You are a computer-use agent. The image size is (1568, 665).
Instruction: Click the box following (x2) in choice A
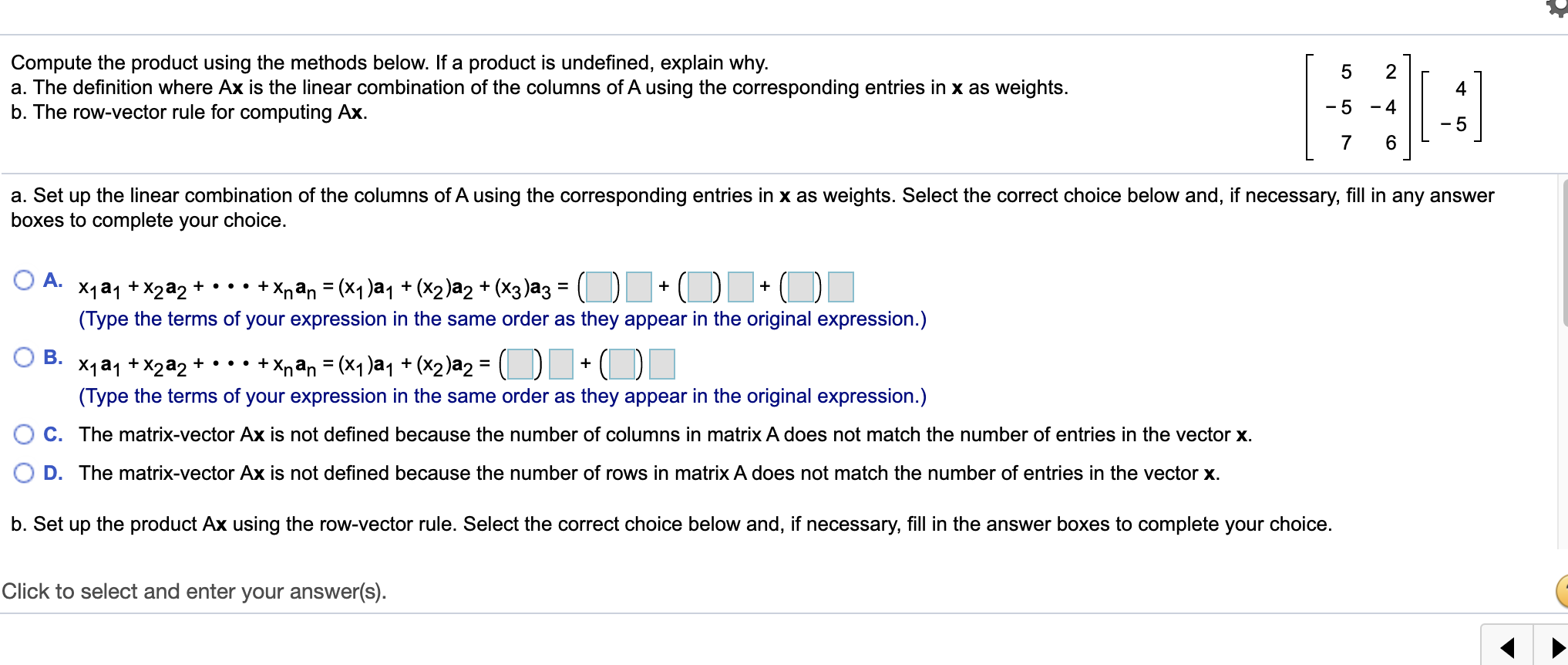741,287
